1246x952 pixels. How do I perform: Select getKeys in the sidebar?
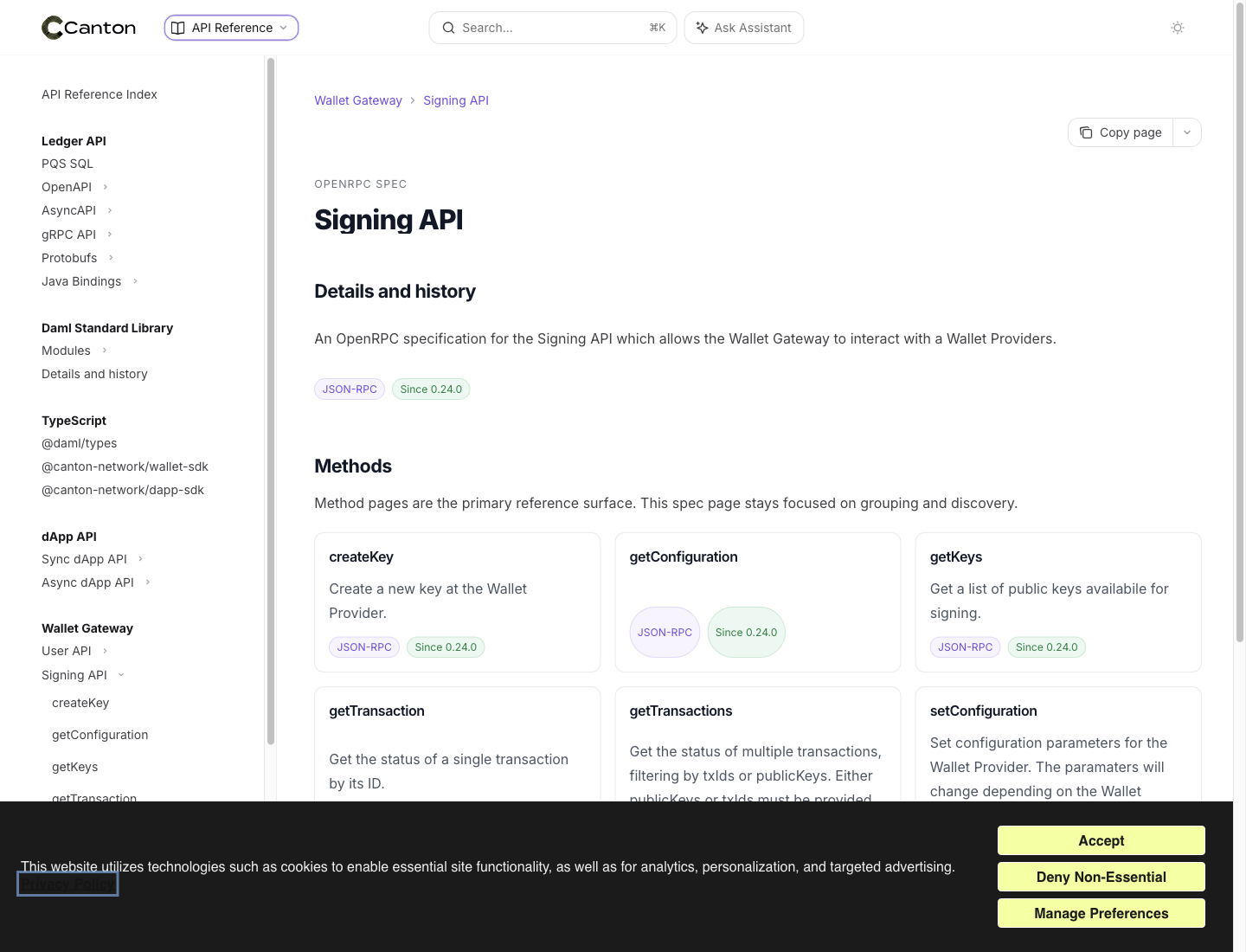pyautogui.click(x=75, y=767)
